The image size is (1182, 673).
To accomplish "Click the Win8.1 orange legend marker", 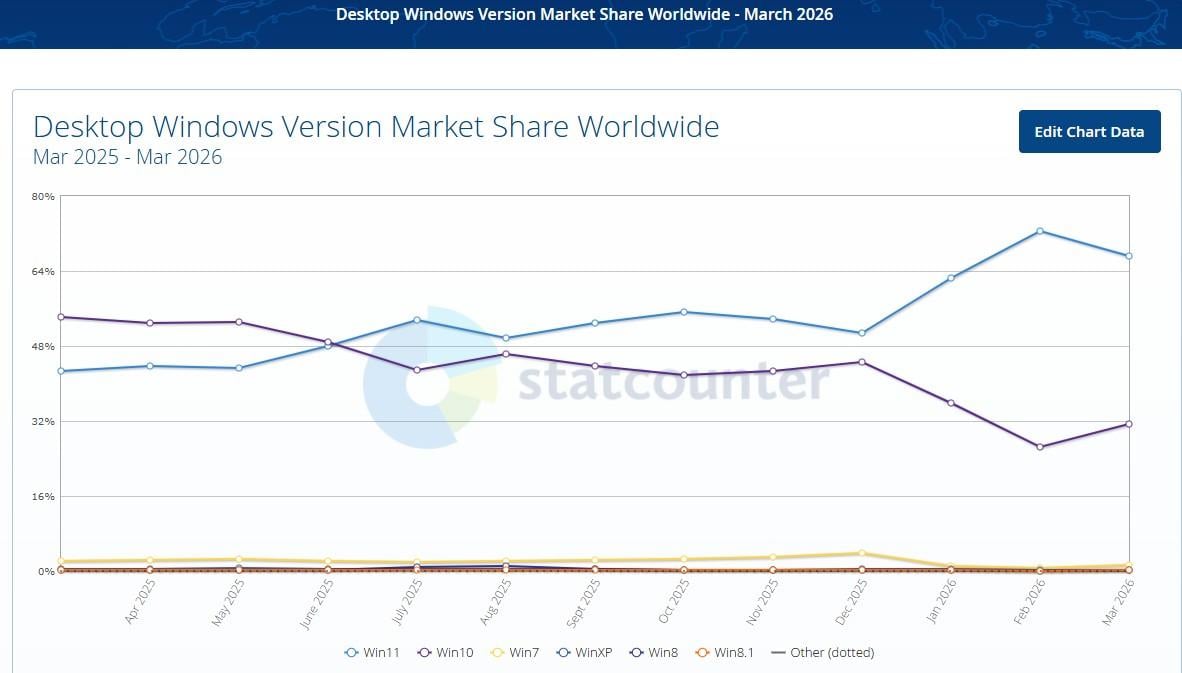I will 702,653.
